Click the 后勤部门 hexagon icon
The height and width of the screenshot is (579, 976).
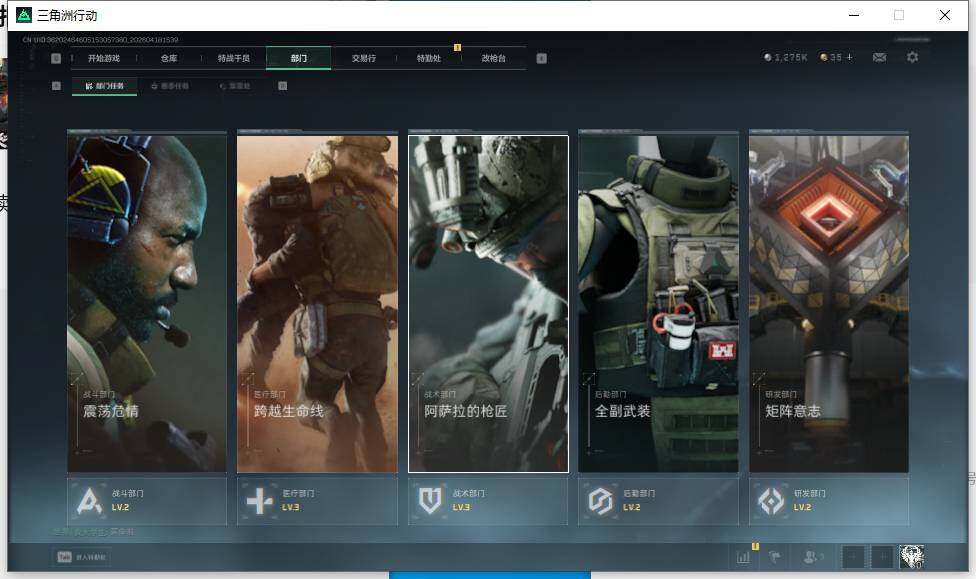point(601,501)
